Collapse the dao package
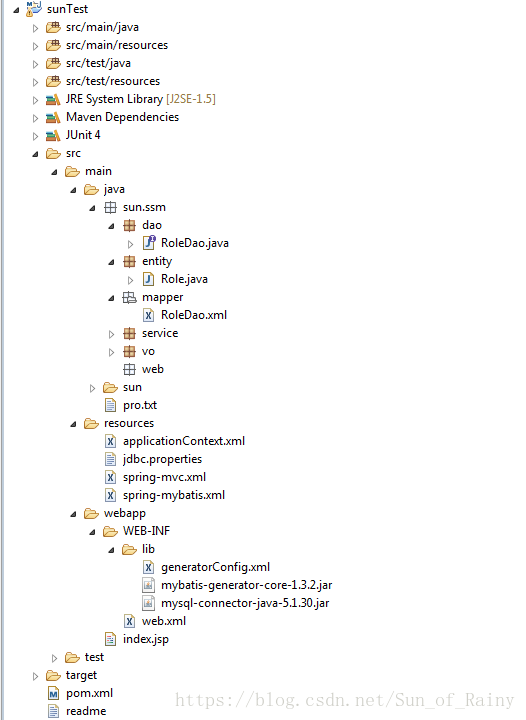The height and width of the screenshot is (720, 526). [x=111, y=226]
